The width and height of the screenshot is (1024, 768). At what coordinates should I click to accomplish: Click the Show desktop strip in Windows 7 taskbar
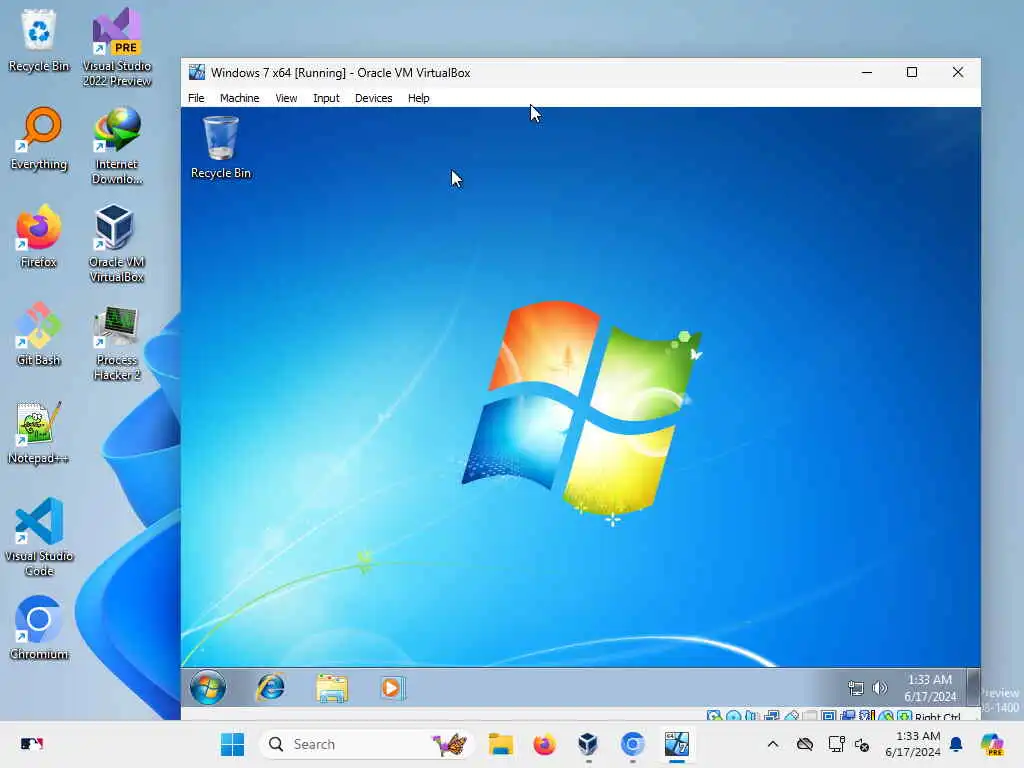pyautogui.click(x=973, y=687)
